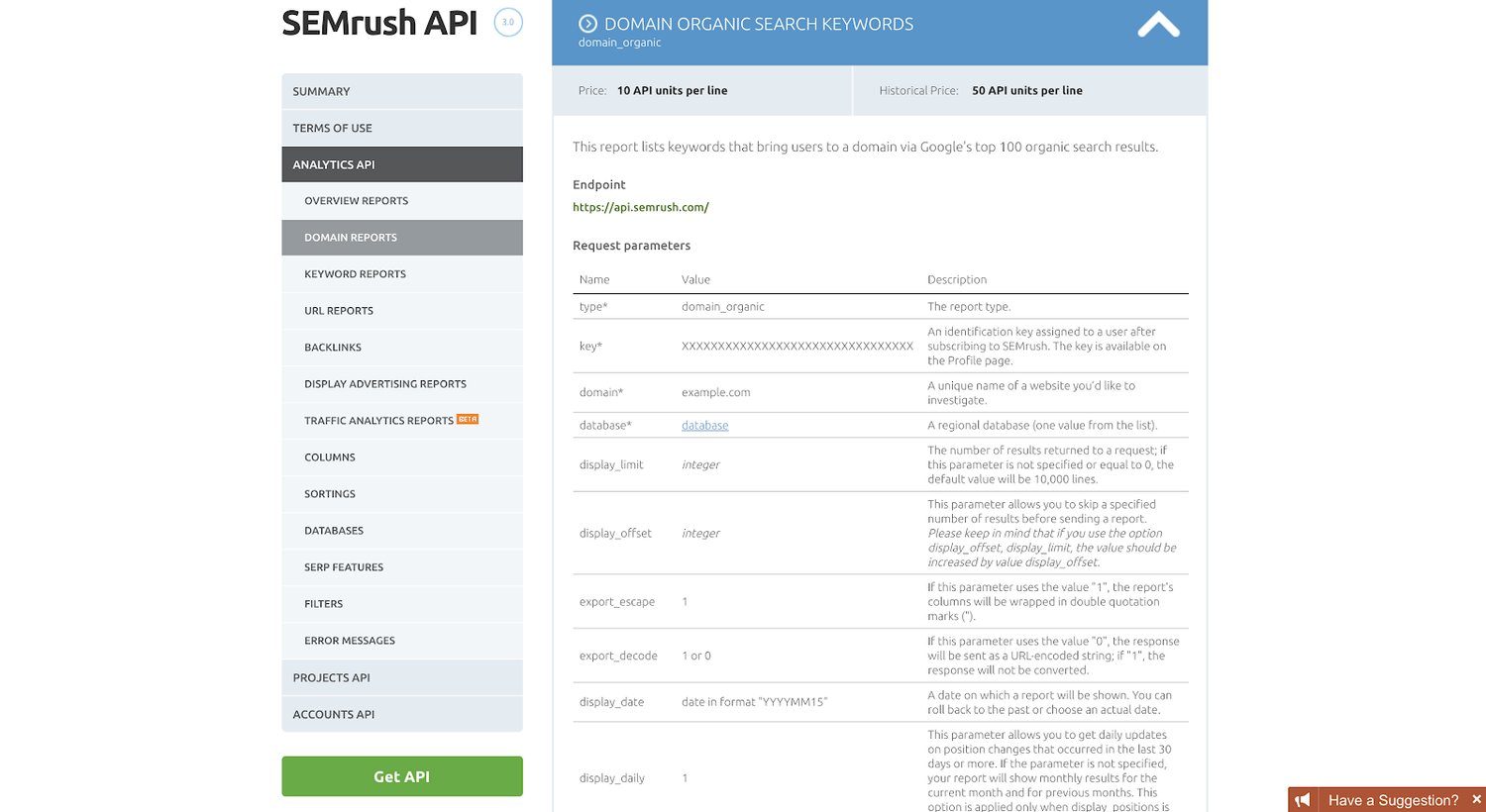
Task: Expand the Analytics API section
Action: [401, 164]
